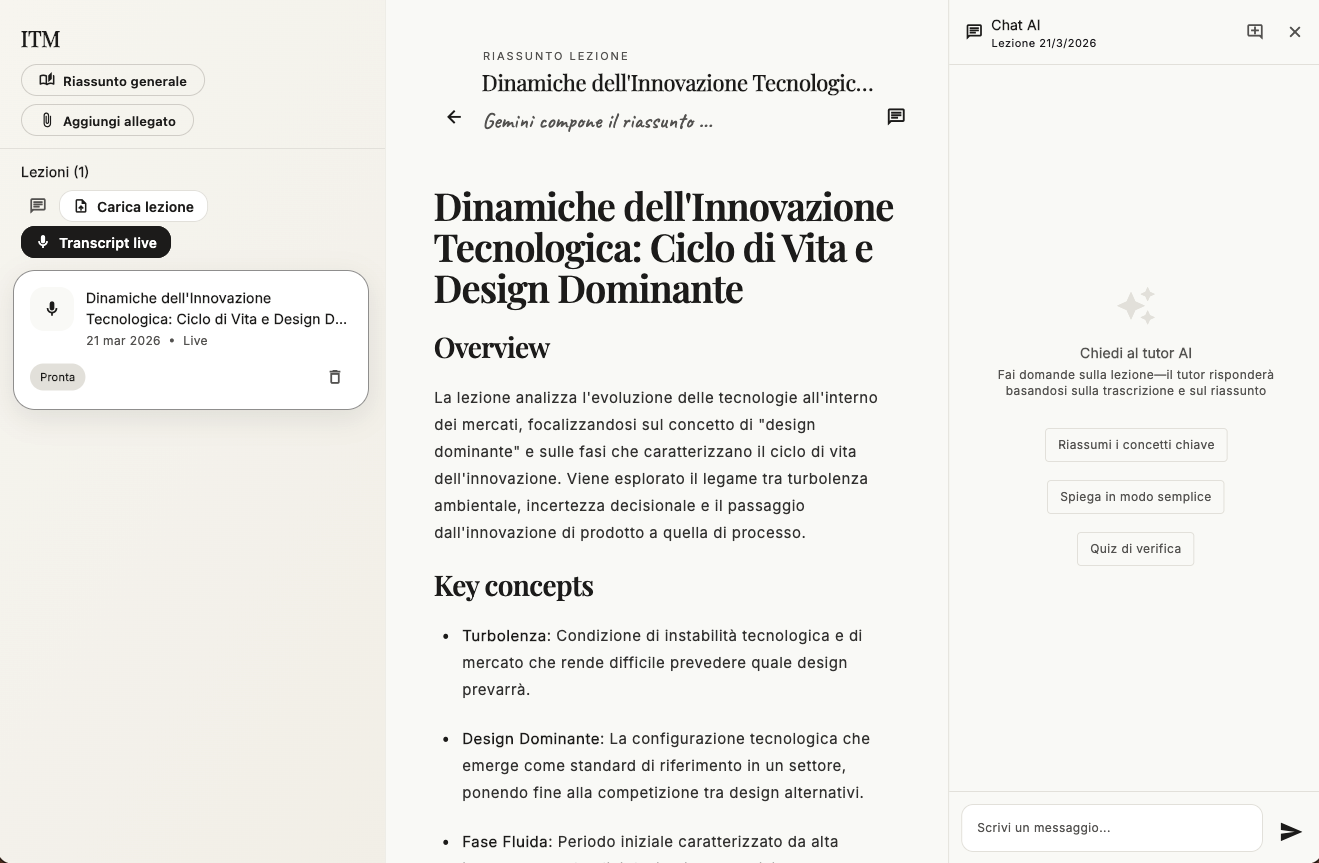Open the Riassunto generale view

coord(112,80)
